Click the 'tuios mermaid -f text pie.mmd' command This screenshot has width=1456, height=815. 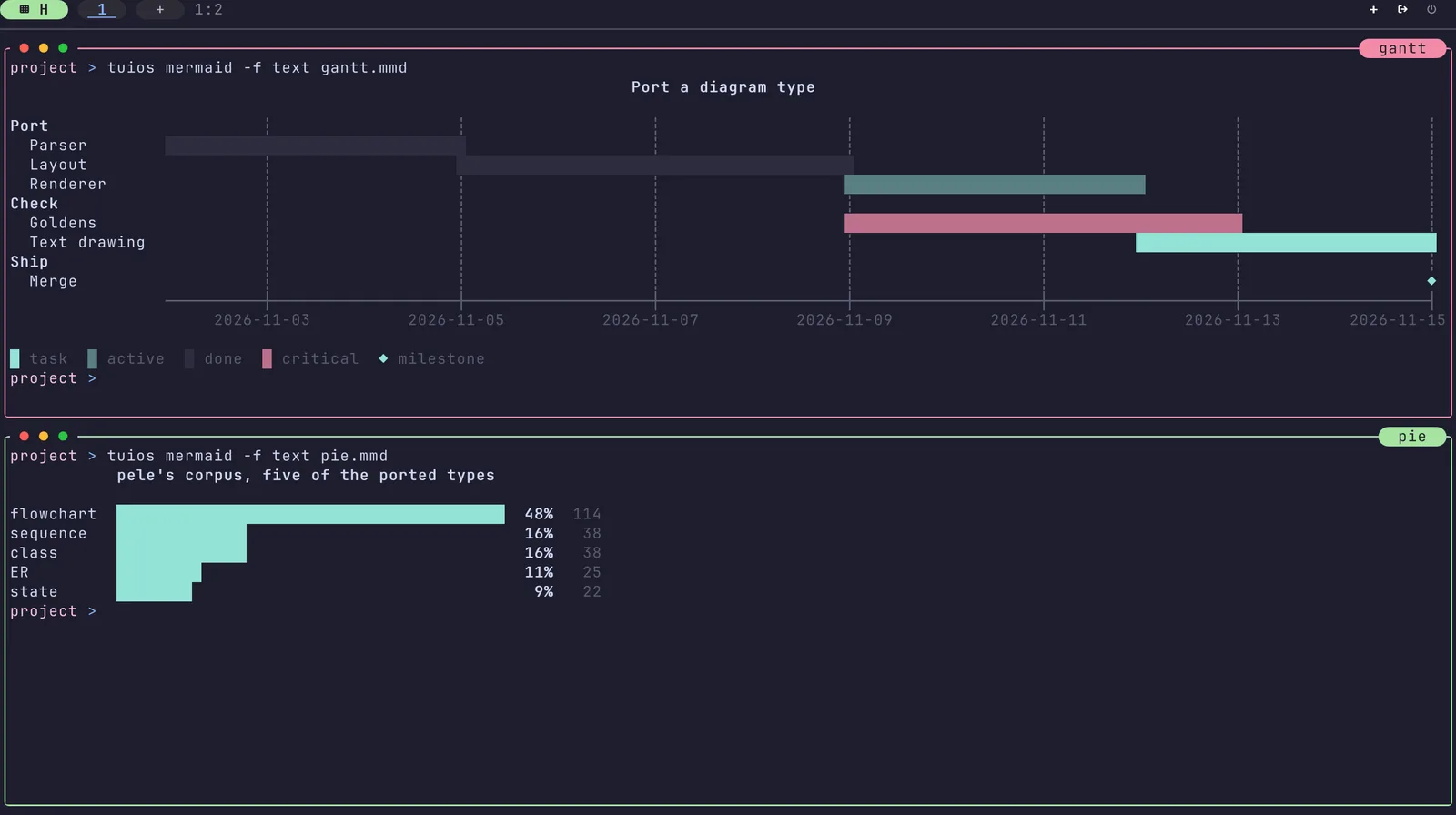[248, 457]
